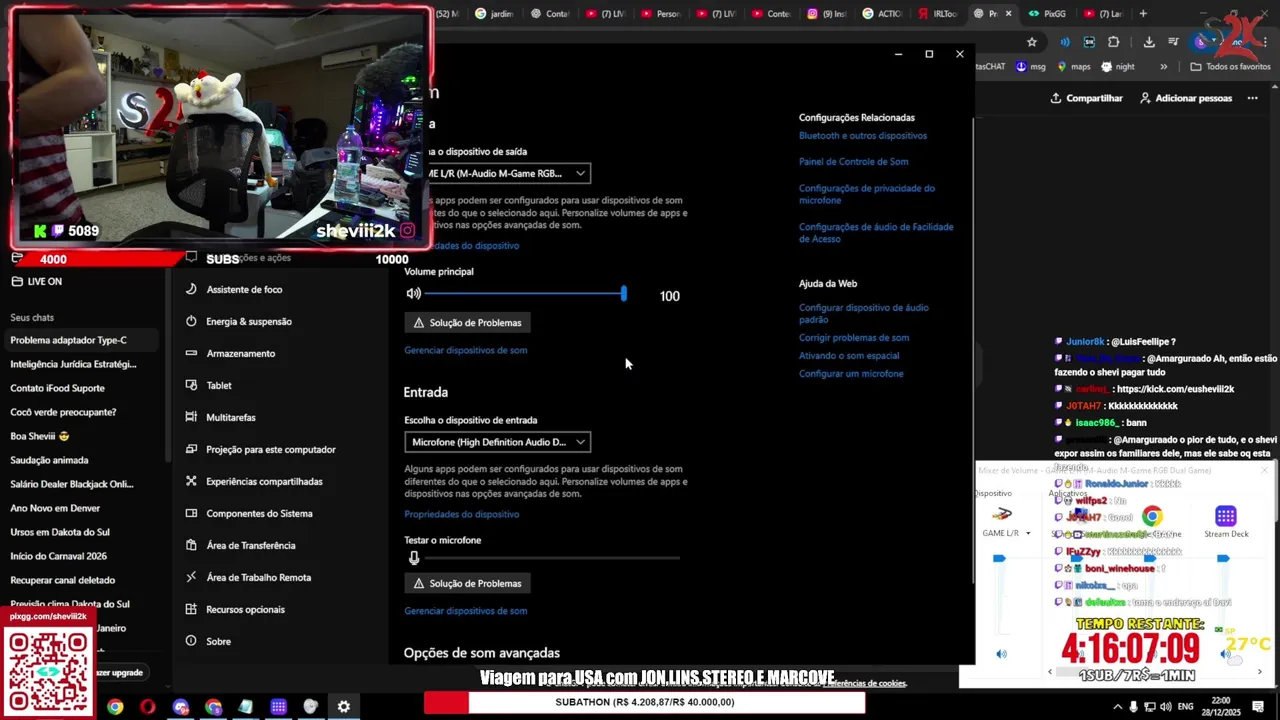Viewport: 1280px width, 720px height.
Task: Open the Microfone input device dropdown
Action: tap(498, 442)
